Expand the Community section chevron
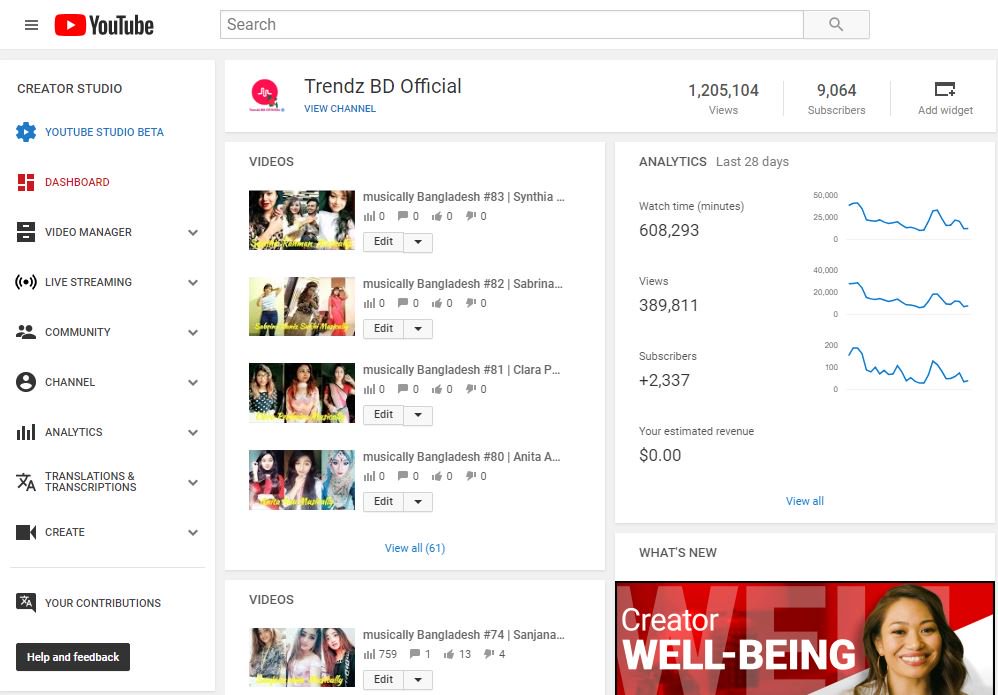This screenshot has height=695, width=998. pos(193,332)
